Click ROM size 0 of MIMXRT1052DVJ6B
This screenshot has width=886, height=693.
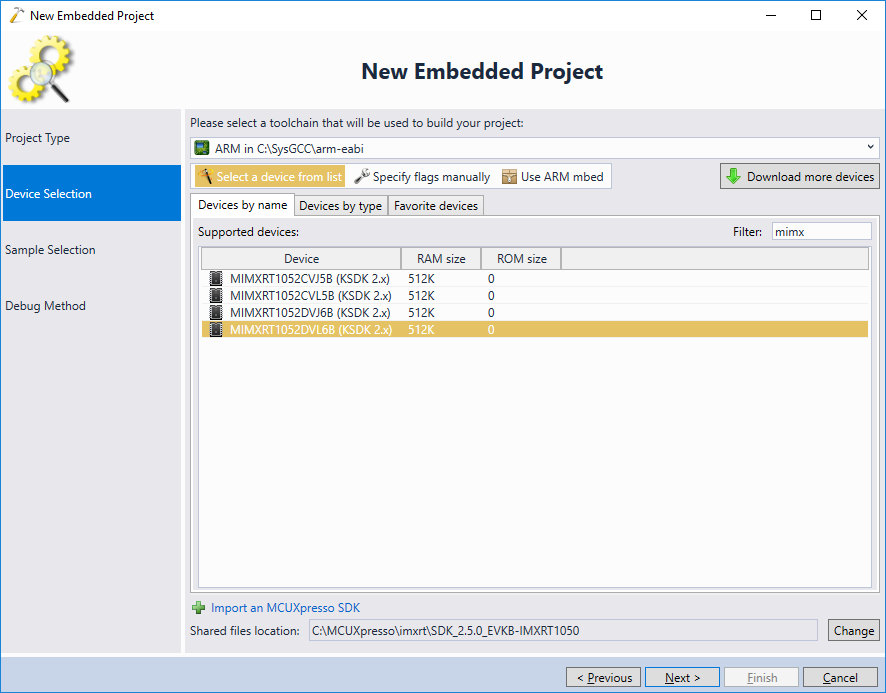pos(491,313)
